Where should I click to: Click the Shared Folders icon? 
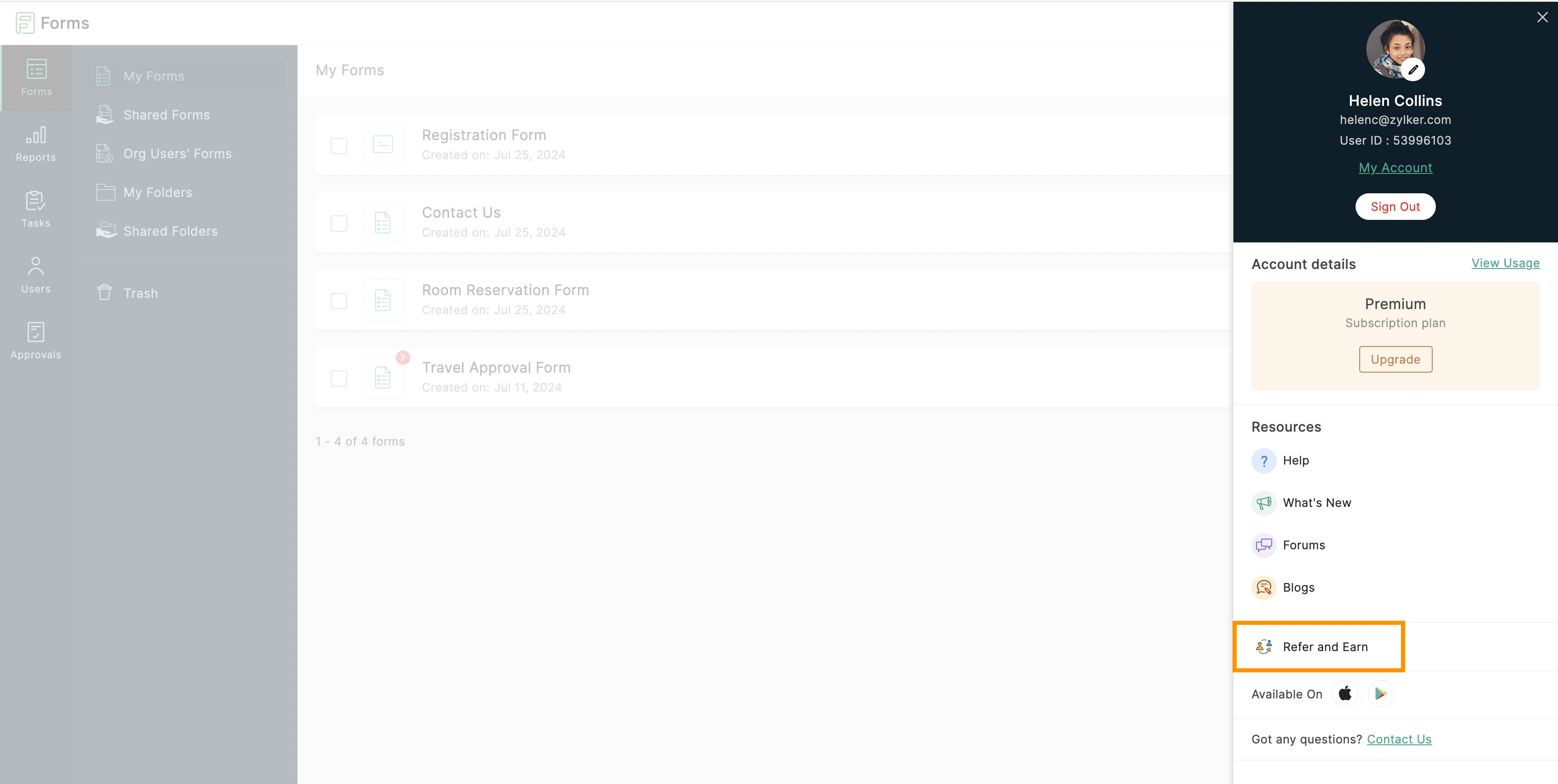105,231
